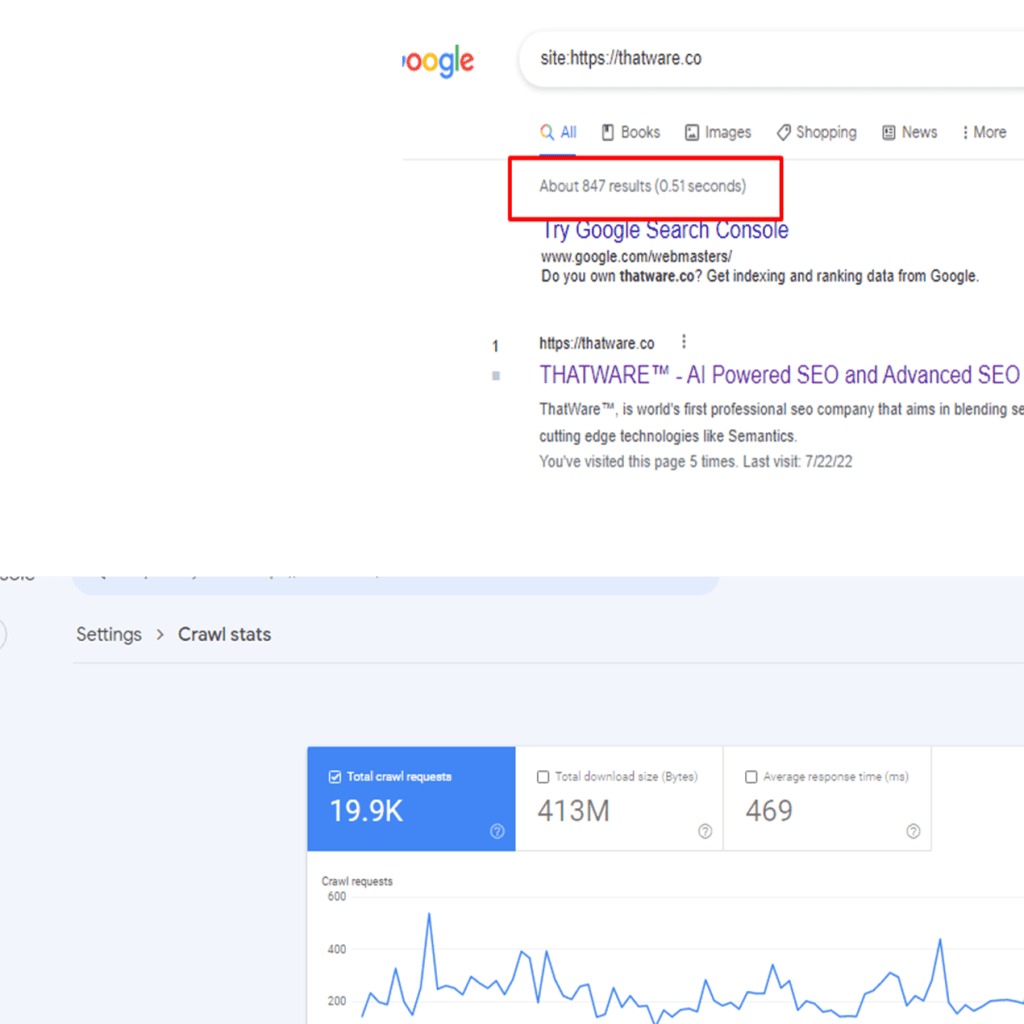Open the News tab
1024x1024 pixels.
pyautogui.click(x=909, y=133)
